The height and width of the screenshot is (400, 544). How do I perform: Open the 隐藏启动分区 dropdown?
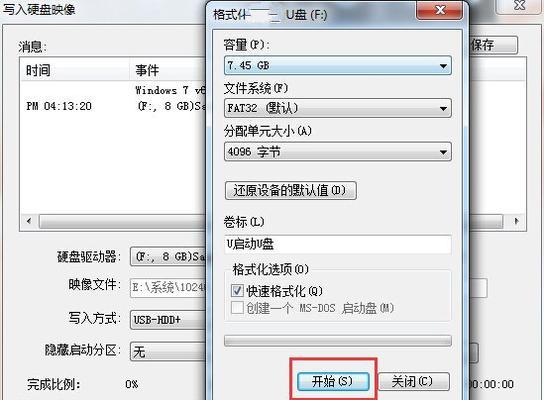pyautogui.click(x=168, y=351)
